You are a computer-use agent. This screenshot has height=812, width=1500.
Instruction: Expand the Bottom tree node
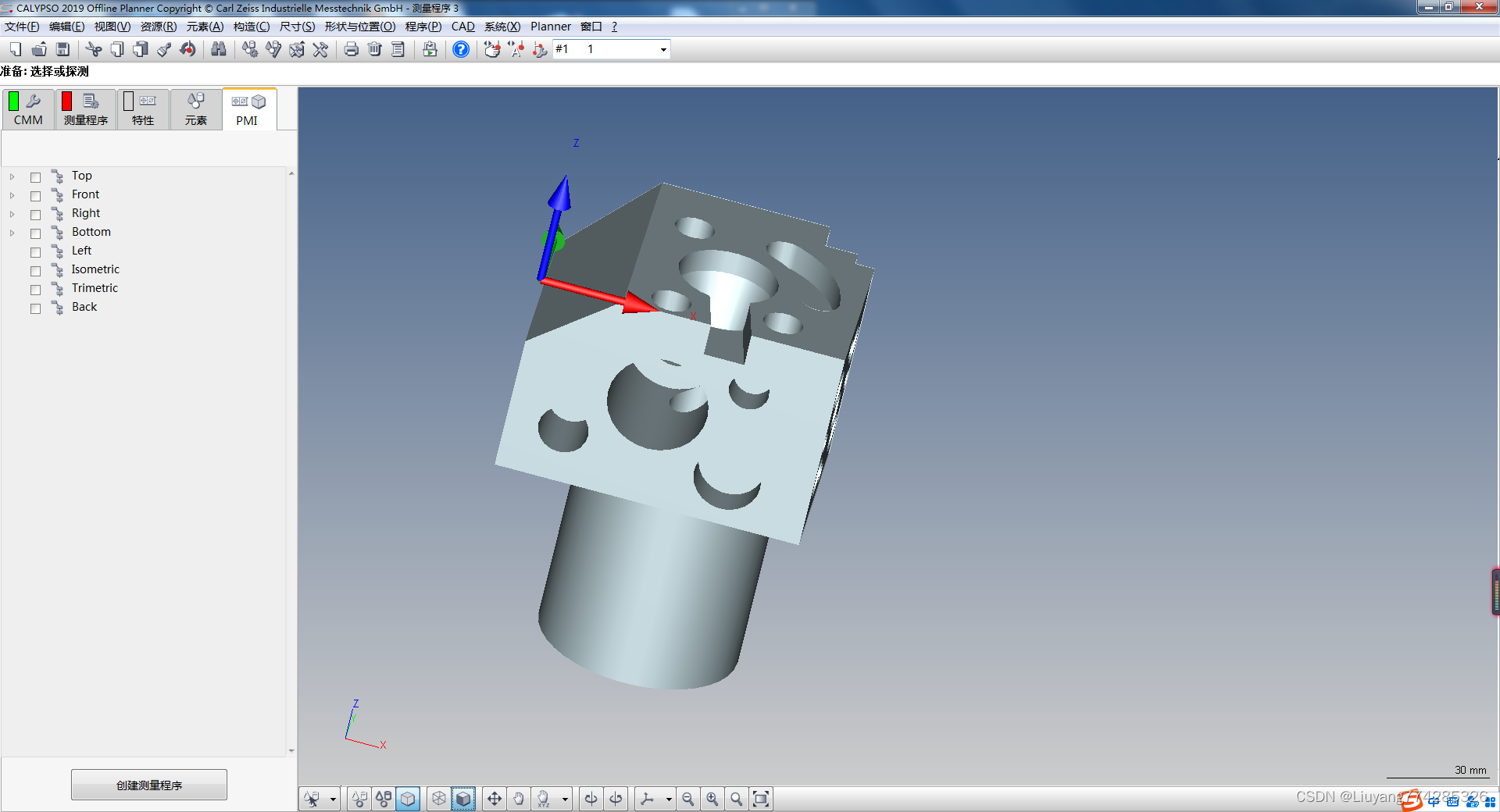pos(12,233)
